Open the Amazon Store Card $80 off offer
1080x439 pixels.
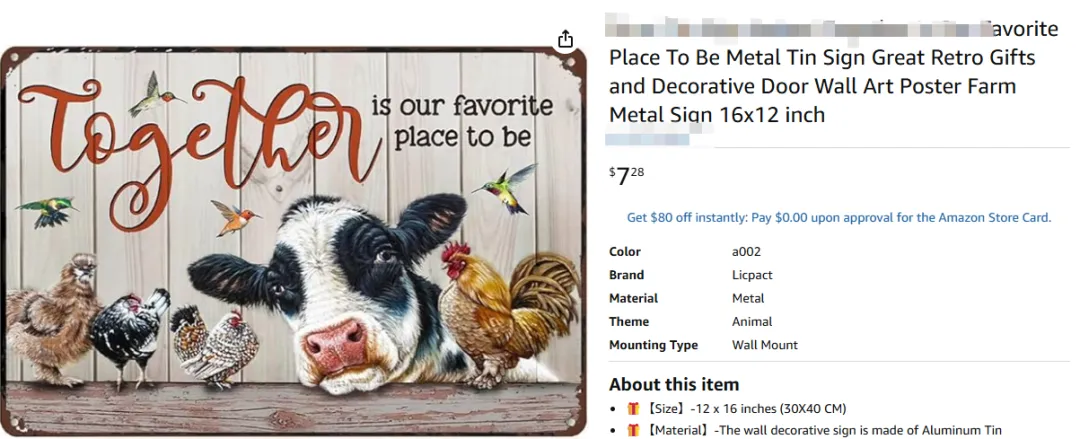point(838,217)
